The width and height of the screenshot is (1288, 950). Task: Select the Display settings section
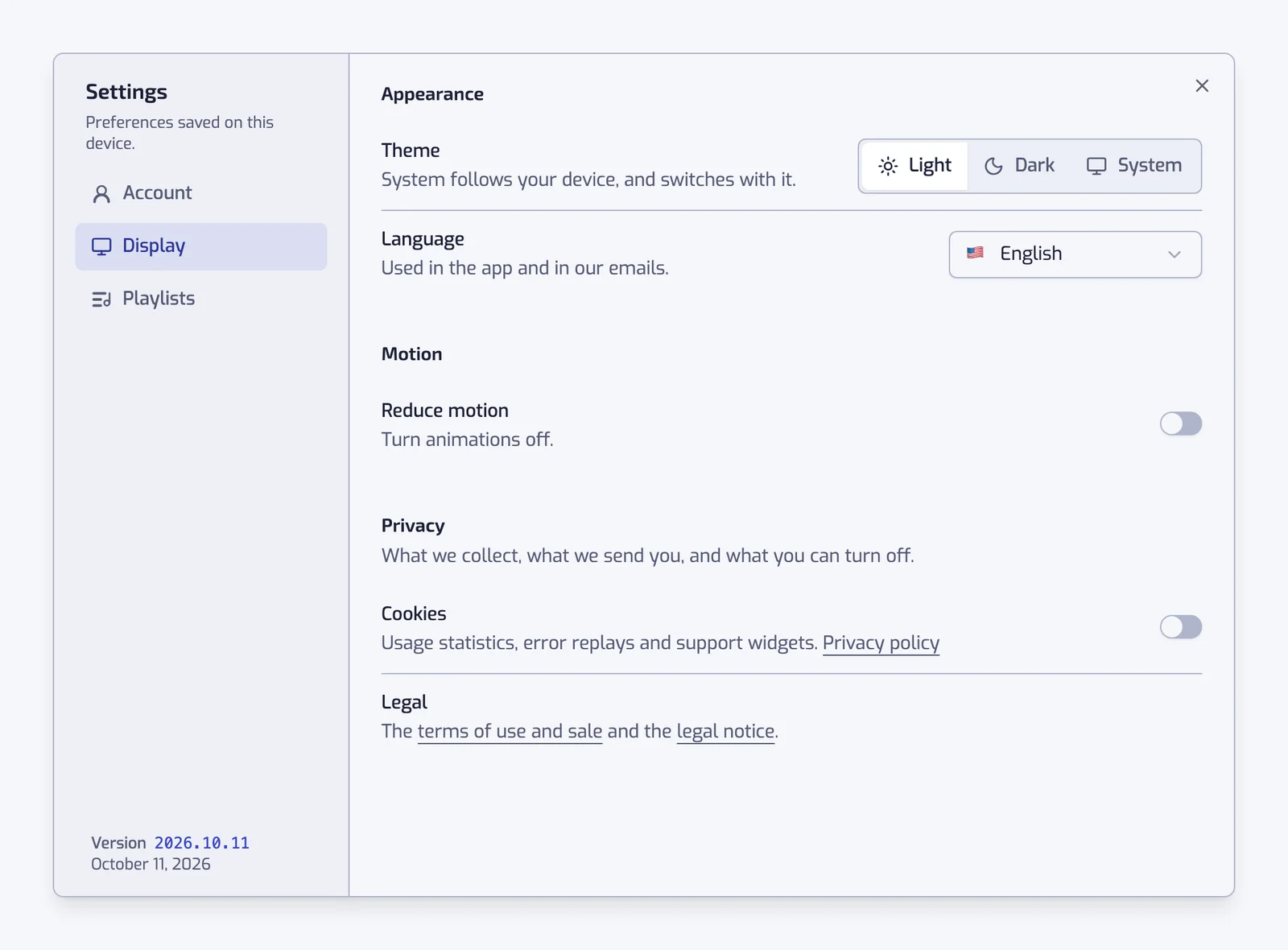(201, 246)
